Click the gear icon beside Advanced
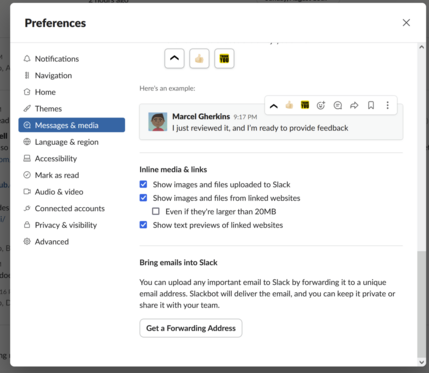429x373 pixels. coord(27,242)
